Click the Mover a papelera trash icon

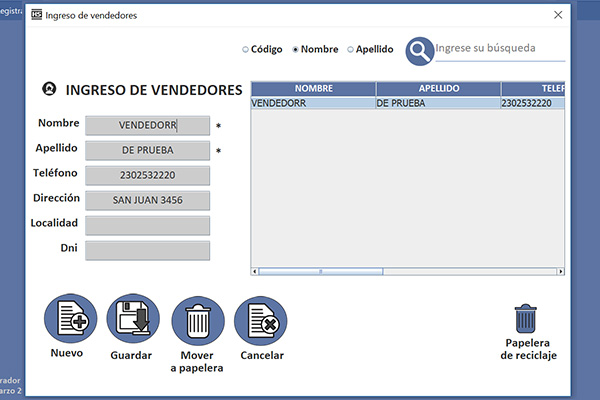click(197, 321)
